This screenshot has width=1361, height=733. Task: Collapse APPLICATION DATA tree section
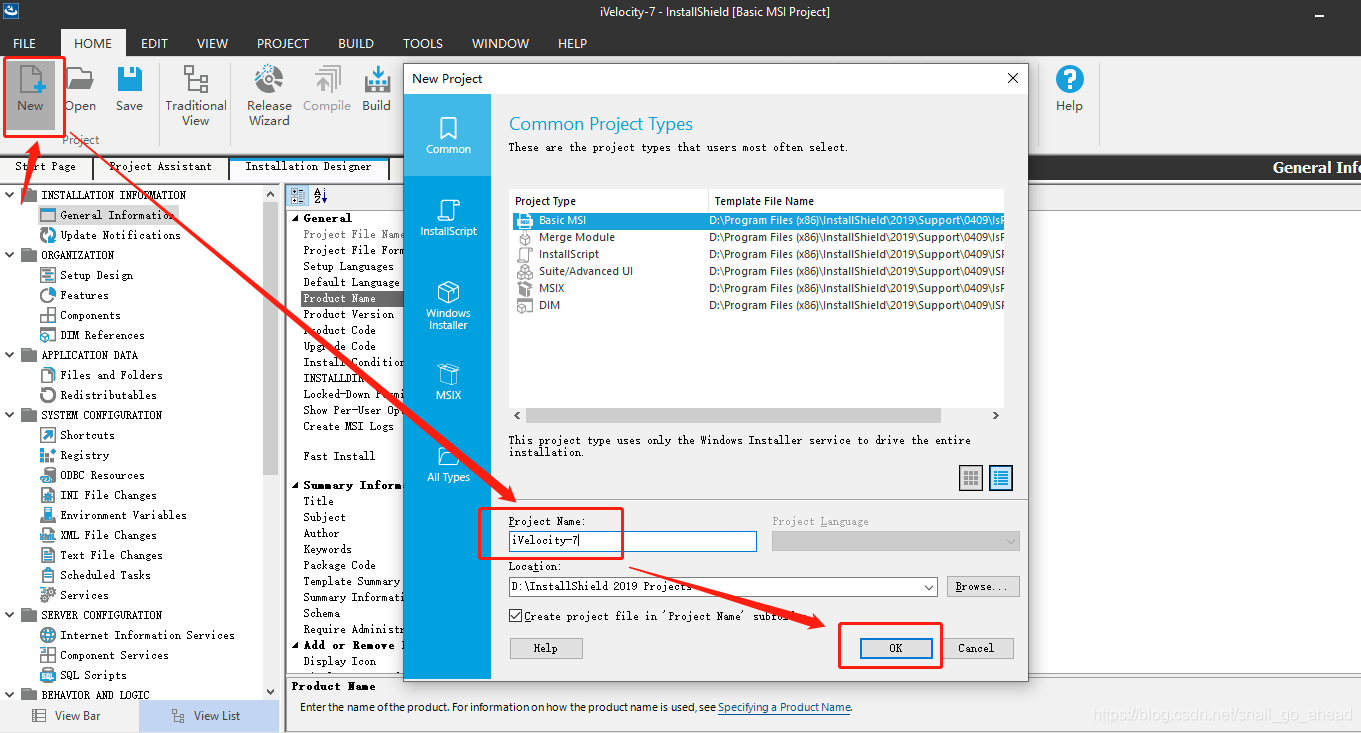tap(9, 355)
